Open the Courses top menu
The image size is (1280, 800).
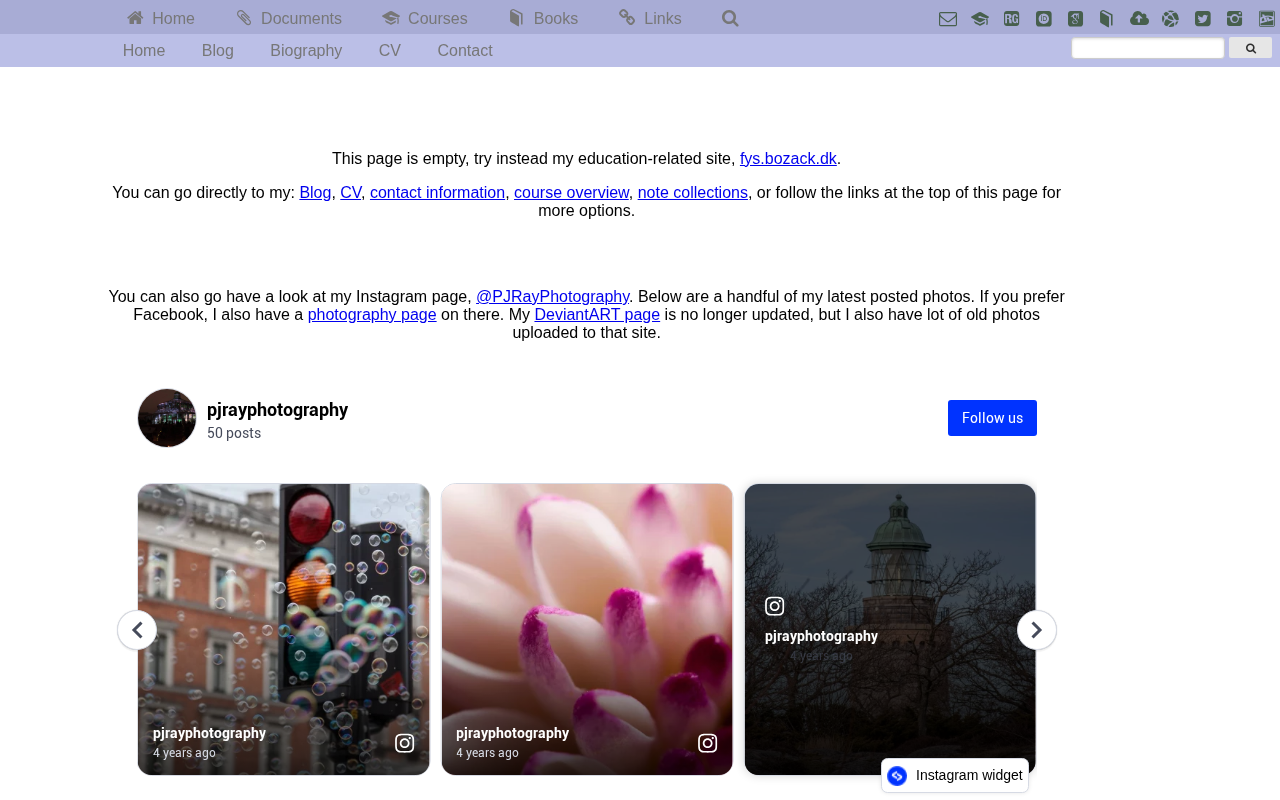pyautogui.click(x=424, y=18)
